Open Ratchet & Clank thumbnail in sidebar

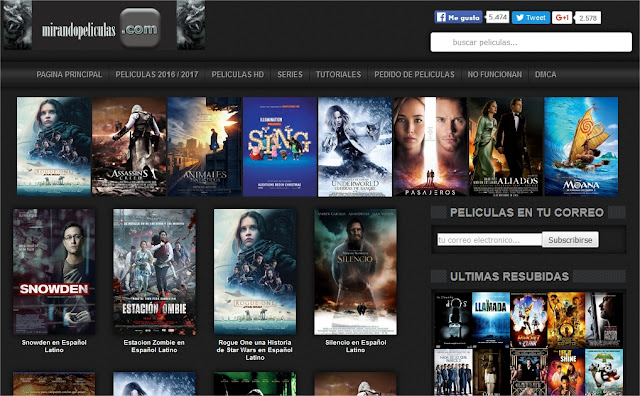click(x=529, y=320)
